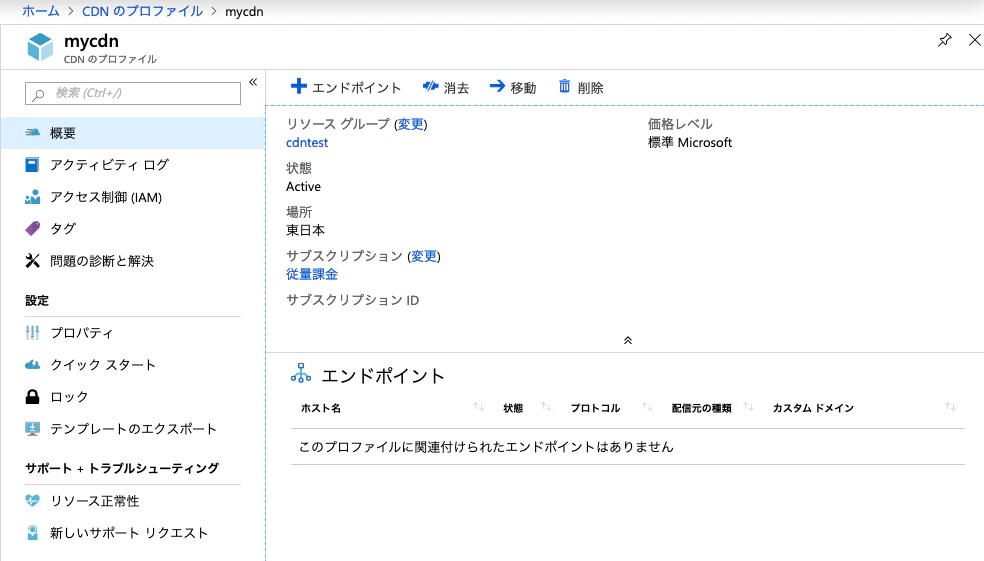Image resolution: width=984 pixels, height=561 pixels.
Task: Click 消去 purge toolbar button
Action: pyautogui.click(x=446, y=87)
